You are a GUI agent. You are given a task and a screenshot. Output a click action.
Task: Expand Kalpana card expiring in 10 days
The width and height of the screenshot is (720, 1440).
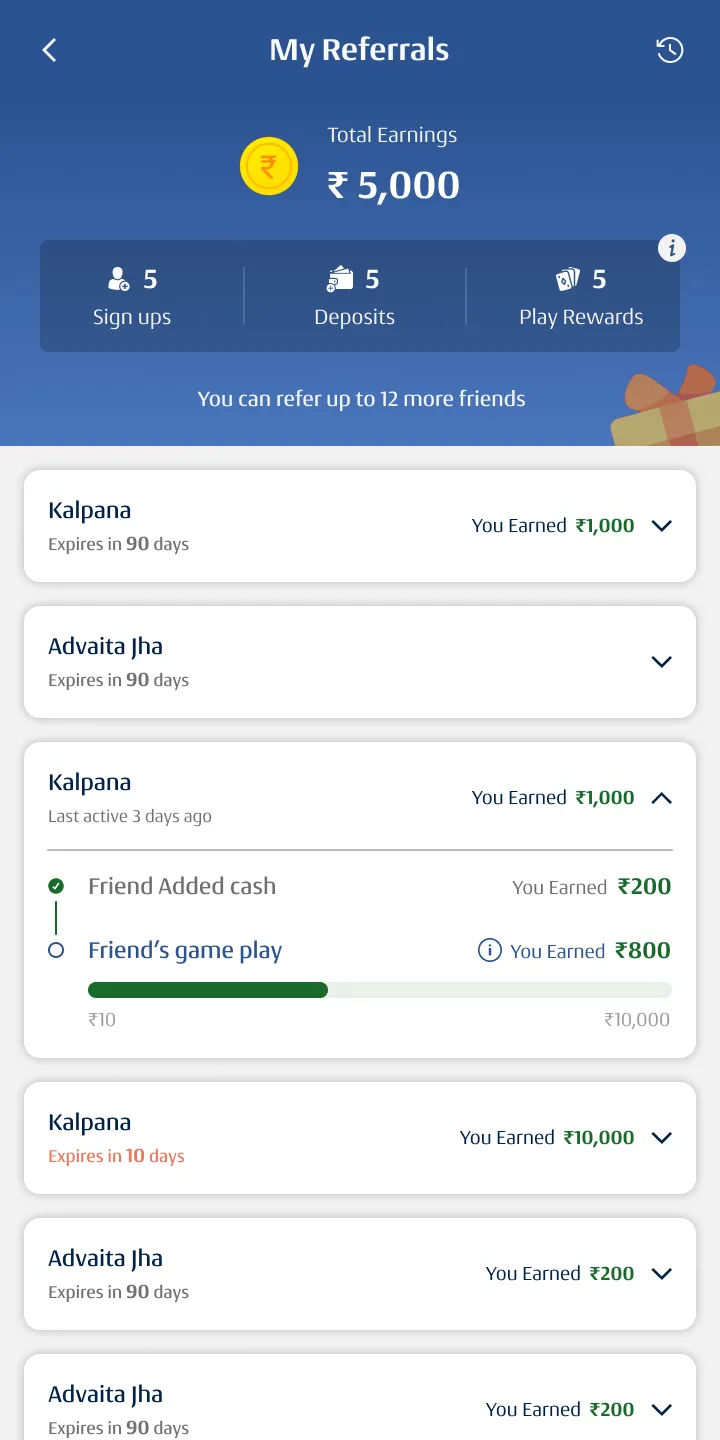661,1138
